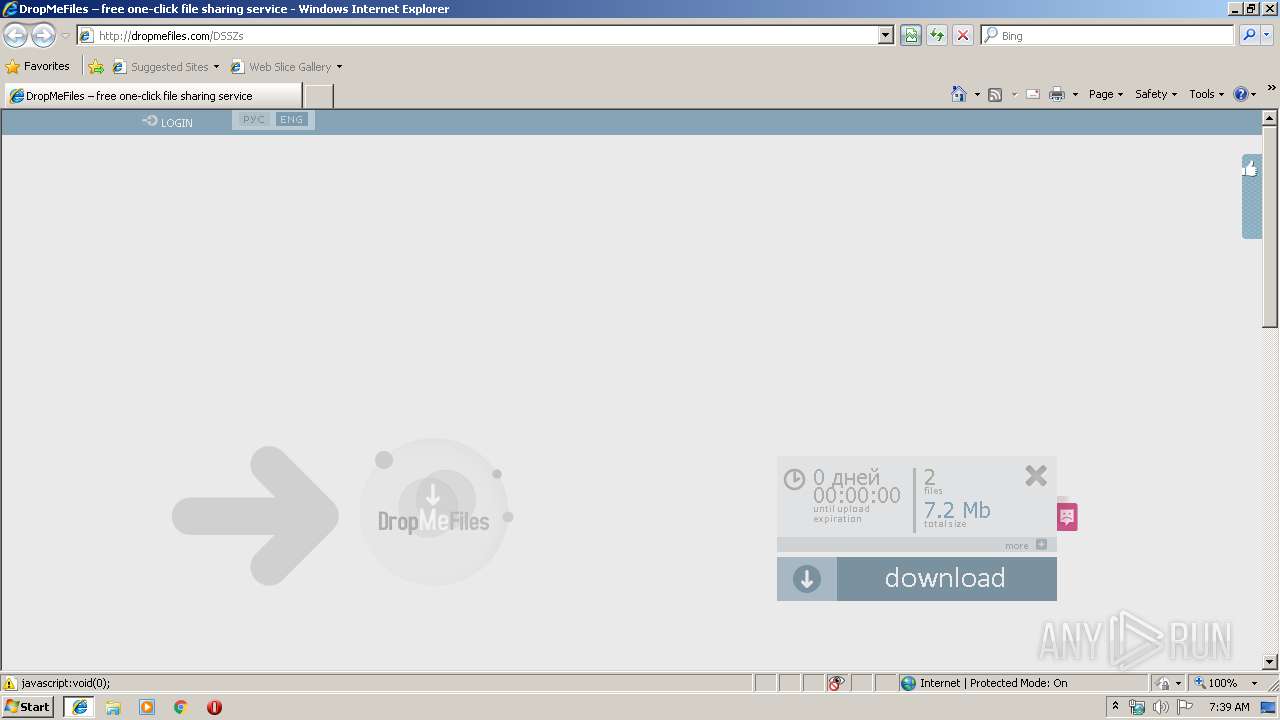Click the red Opera icon in taskbar
This screenshot has height=720, width=1280.
click(x=214, y=707)
